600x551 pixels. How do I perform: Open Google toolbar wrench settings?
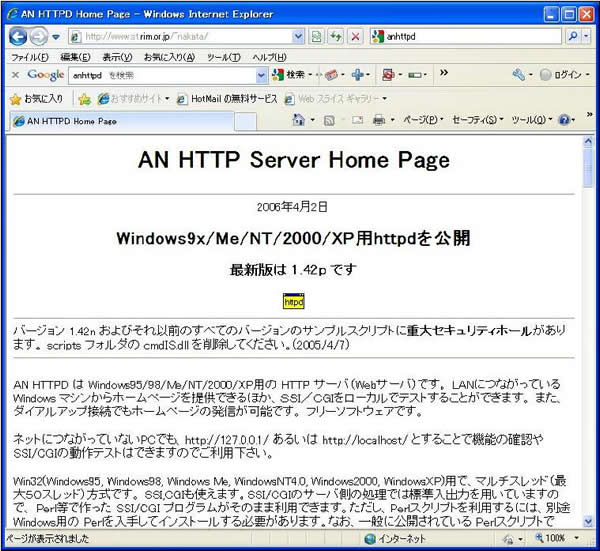click(518, 75)
